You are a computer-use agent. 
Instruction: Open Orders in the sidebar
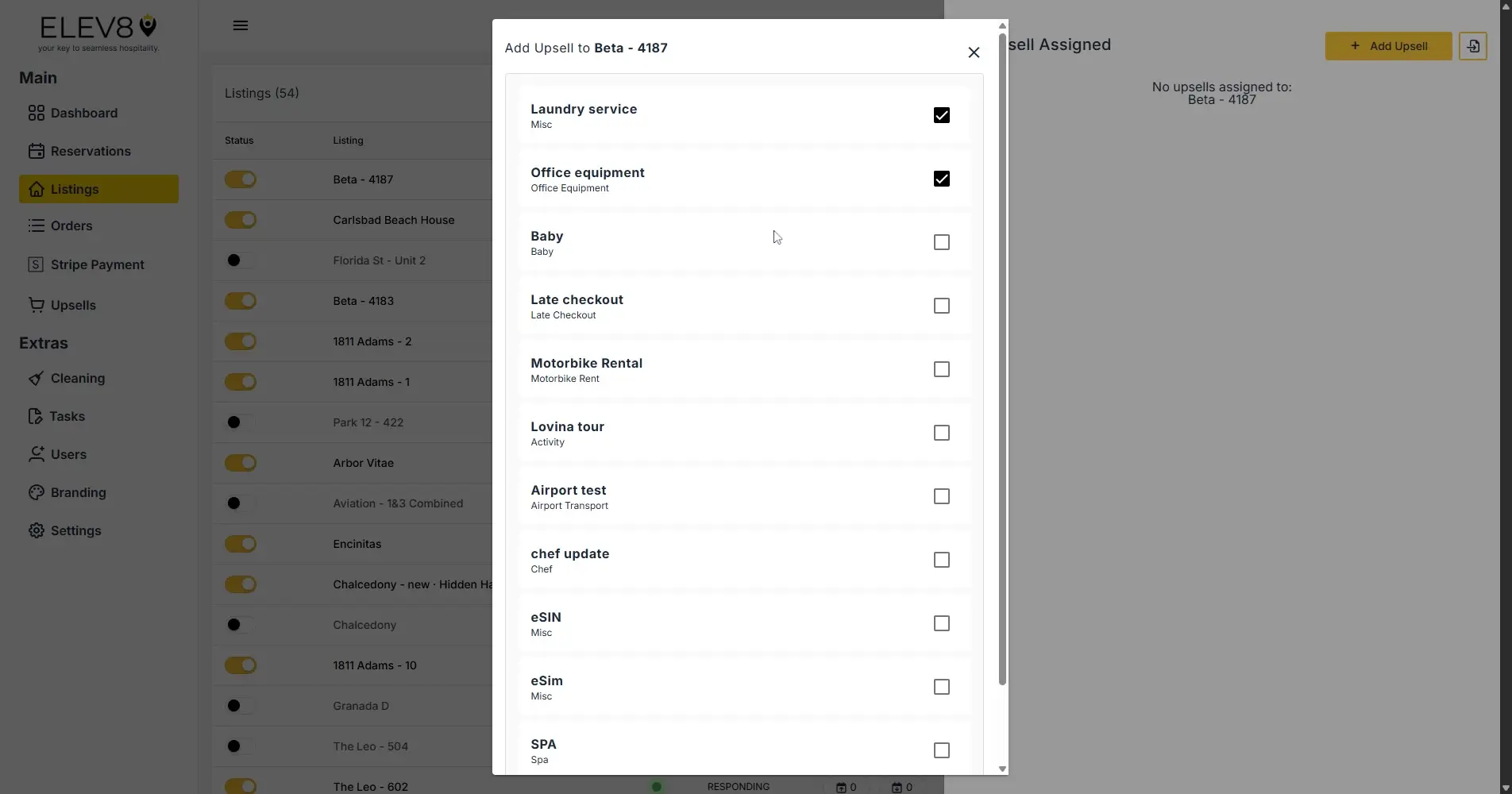point(70,225)
